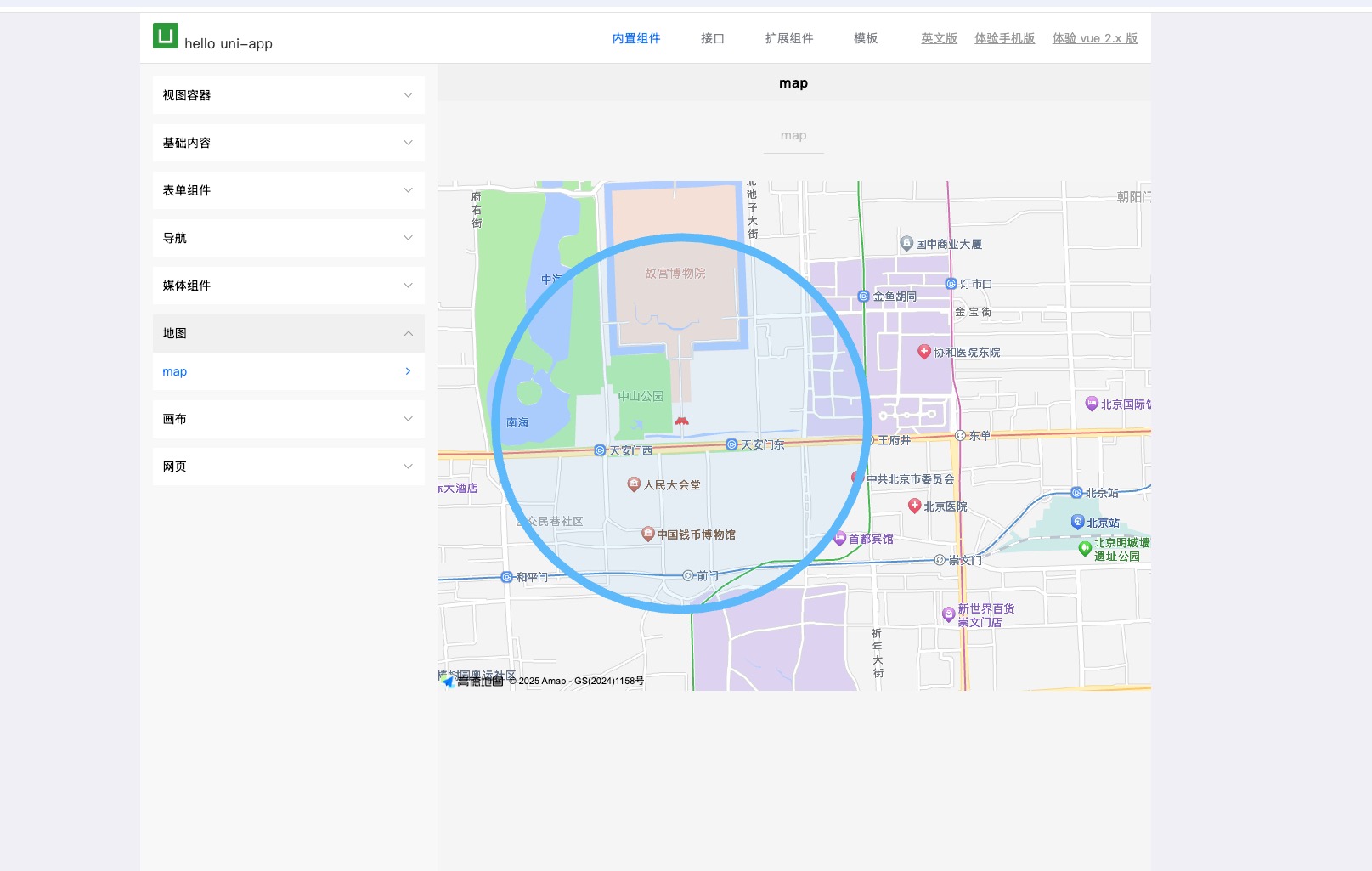Click the 灯市口 subway station icon
Viewport: 1372px width, 871px height.
tap(951, 284)
